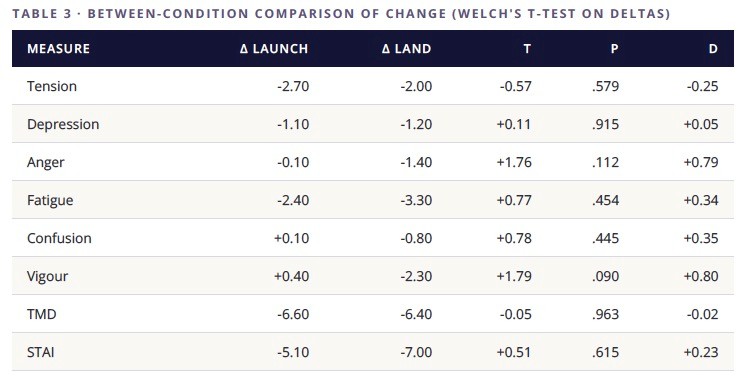Click Tension t-value -0.57
This screenshot has height=390, width=751.
[x=516, y=86]
